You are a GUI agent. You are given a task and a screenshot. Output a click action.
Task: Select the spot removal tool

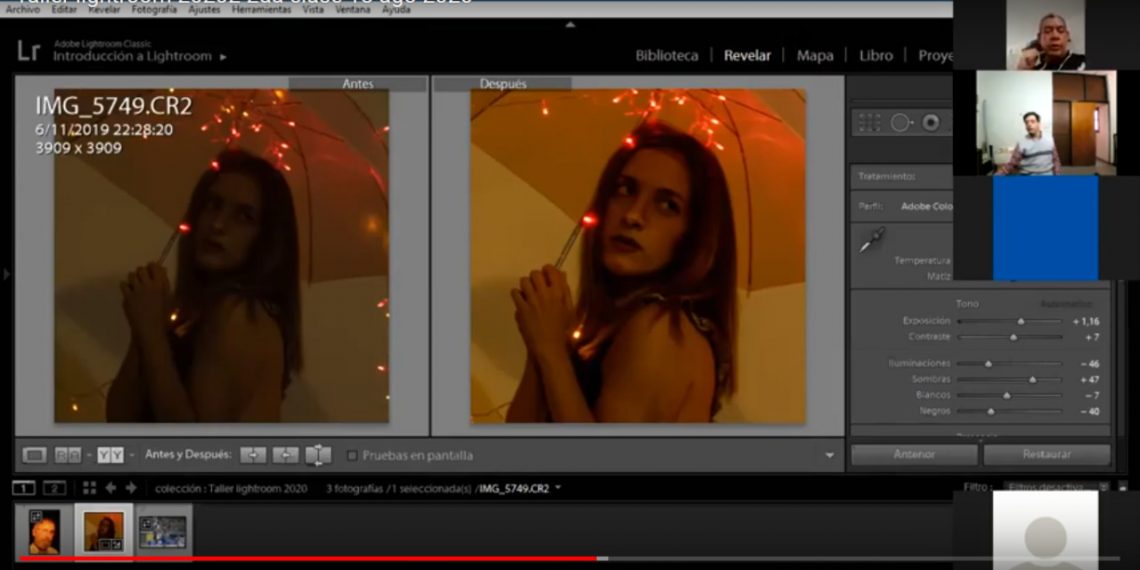coord(901,122)
